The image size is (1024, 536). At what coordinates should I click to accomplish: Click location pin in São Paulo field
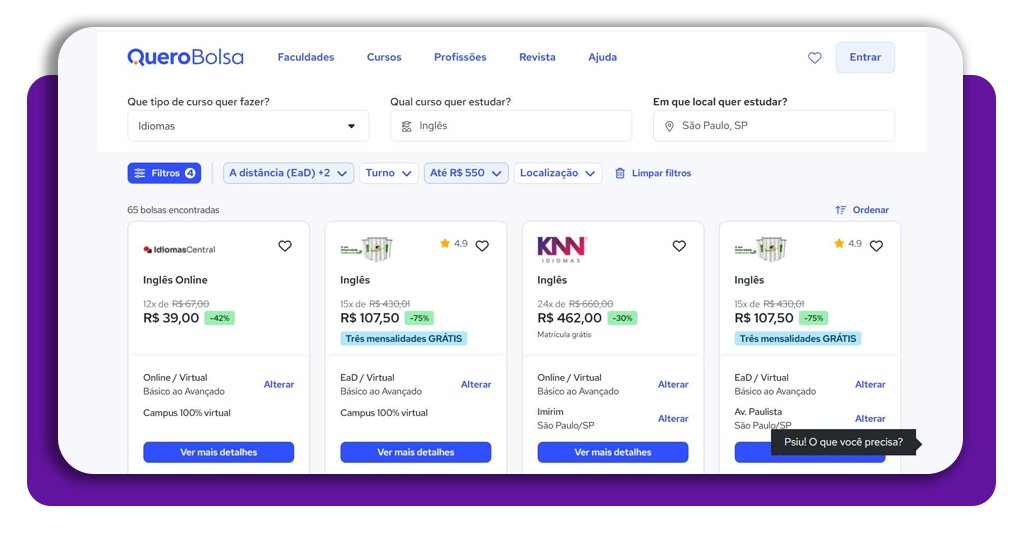669,126
